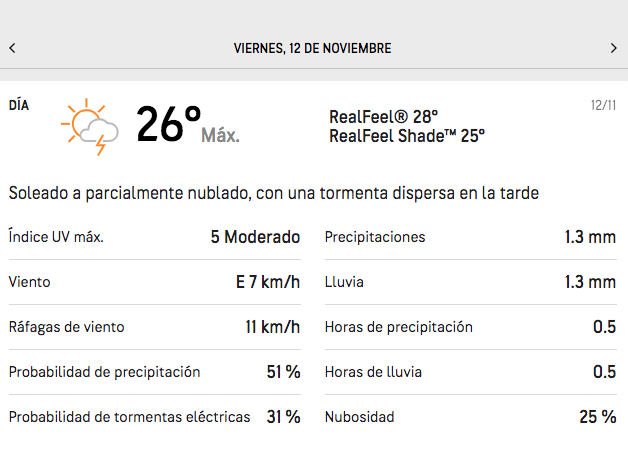Click the partly sunny thunderstorm weather icon
Image resolution: width=628 pixels, height=458 pixels.
tap(89, 127)
